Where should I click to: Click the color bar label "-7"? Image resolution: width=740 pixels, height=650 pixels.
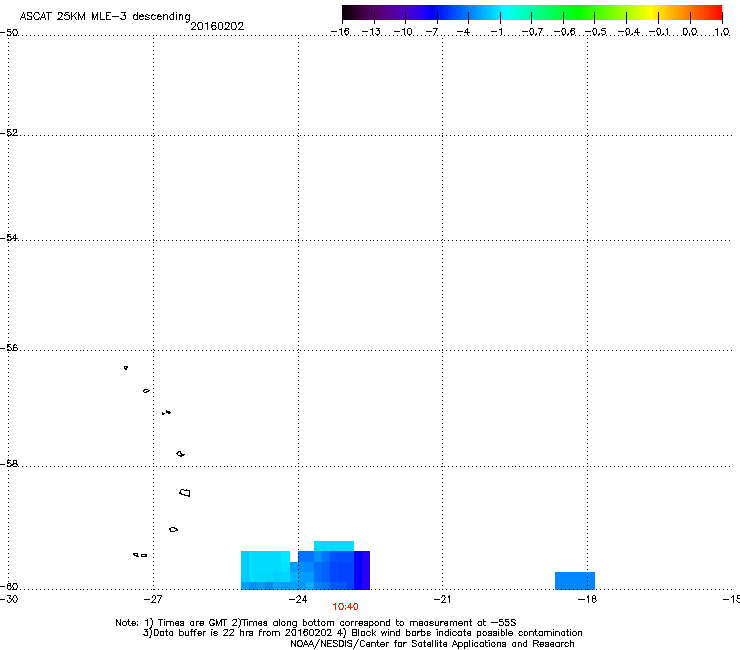point(432,32)
